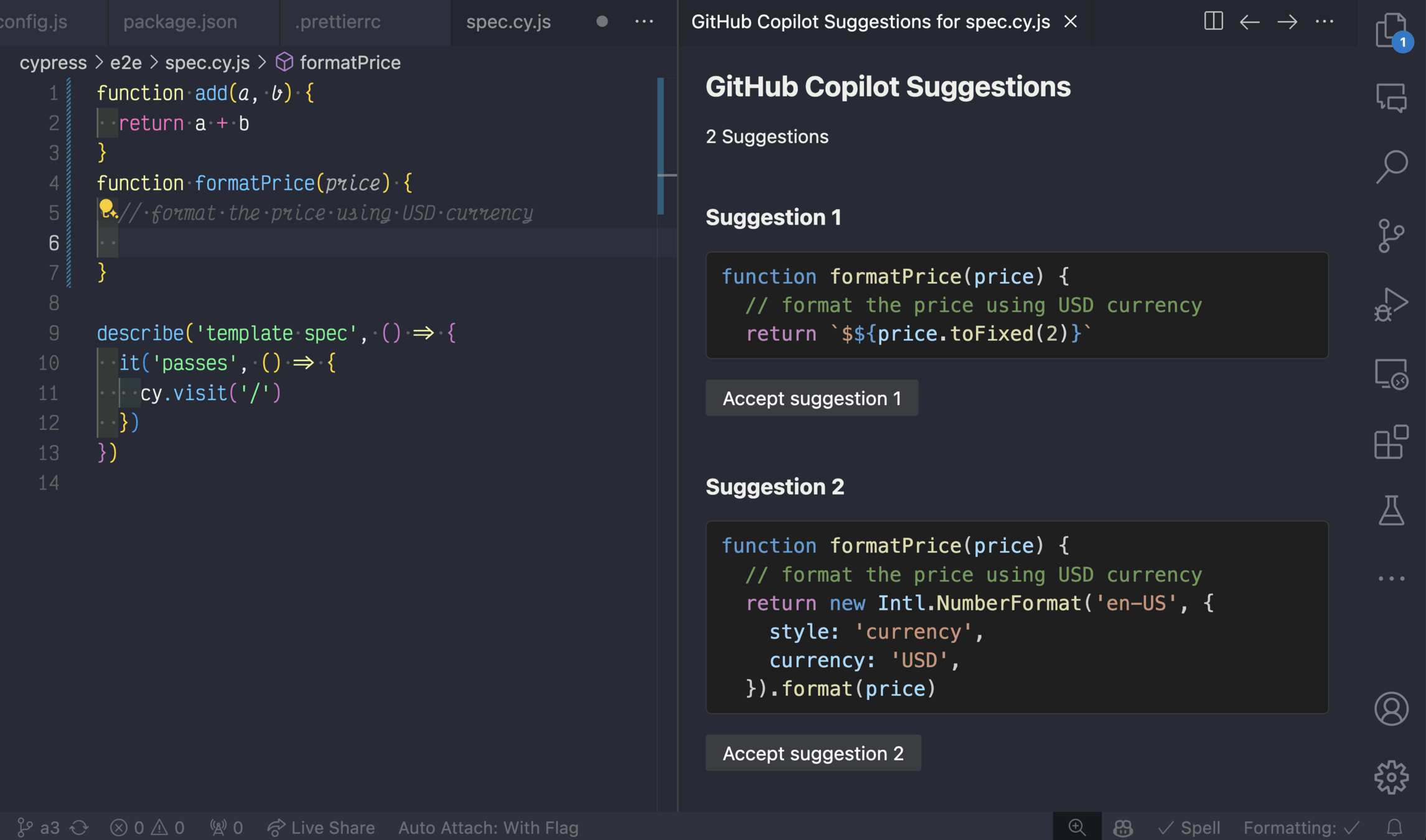Open Run and Debug view
1426x840 pixels.
coord(1391,304)
